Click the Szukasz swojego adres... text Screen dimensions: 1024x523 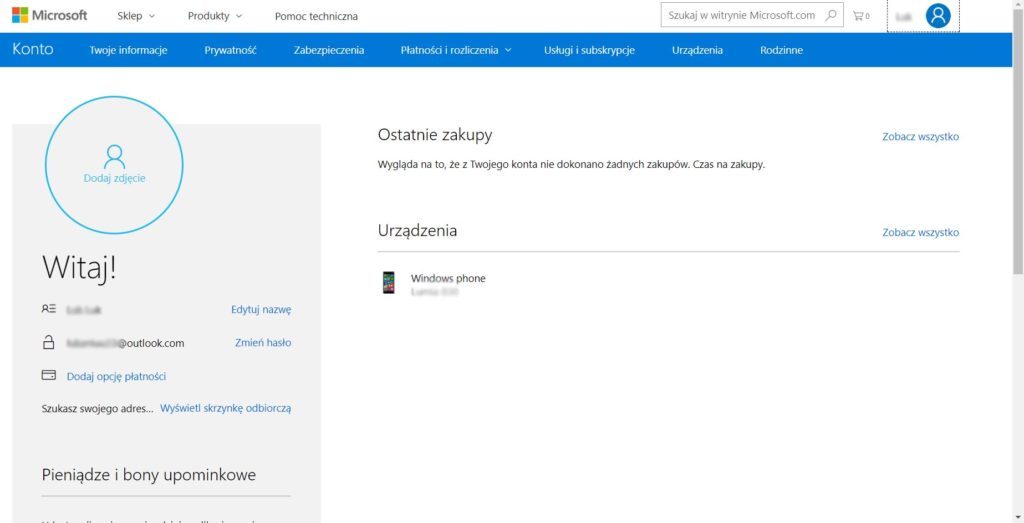[x=98, y=408]
